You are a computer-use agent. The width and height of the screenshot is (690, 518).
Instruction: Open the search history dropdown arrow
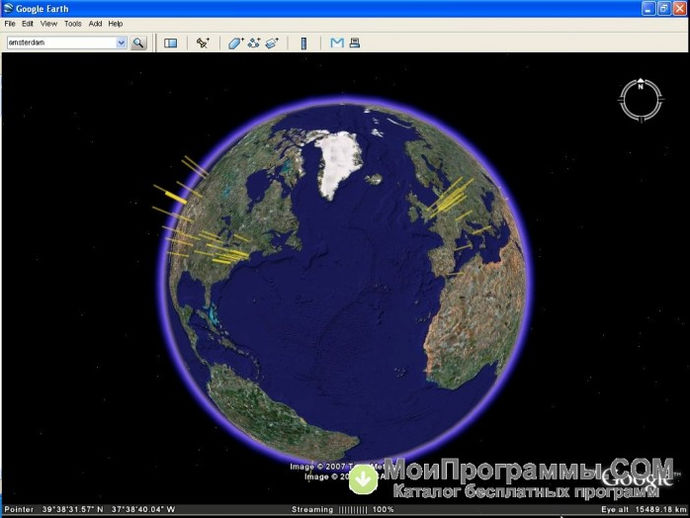[x=121, y=43]
